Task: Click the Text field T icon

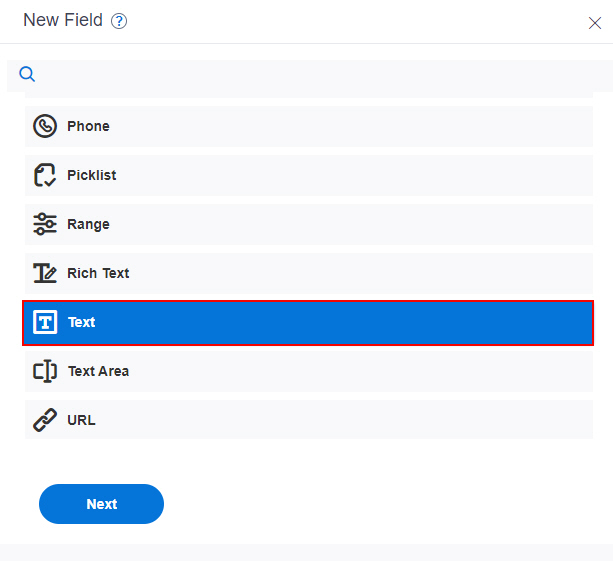Action: click(45, 322)
